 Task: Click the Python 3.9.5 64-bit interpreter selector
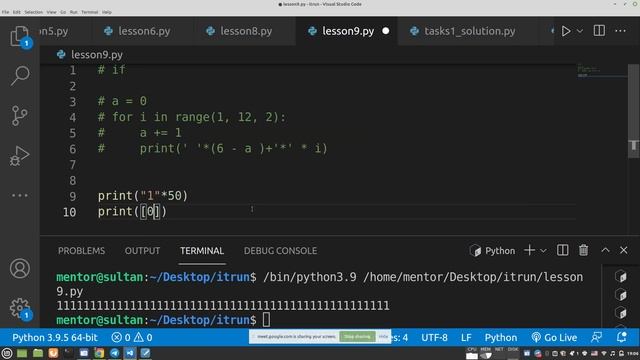click(55, 338)
